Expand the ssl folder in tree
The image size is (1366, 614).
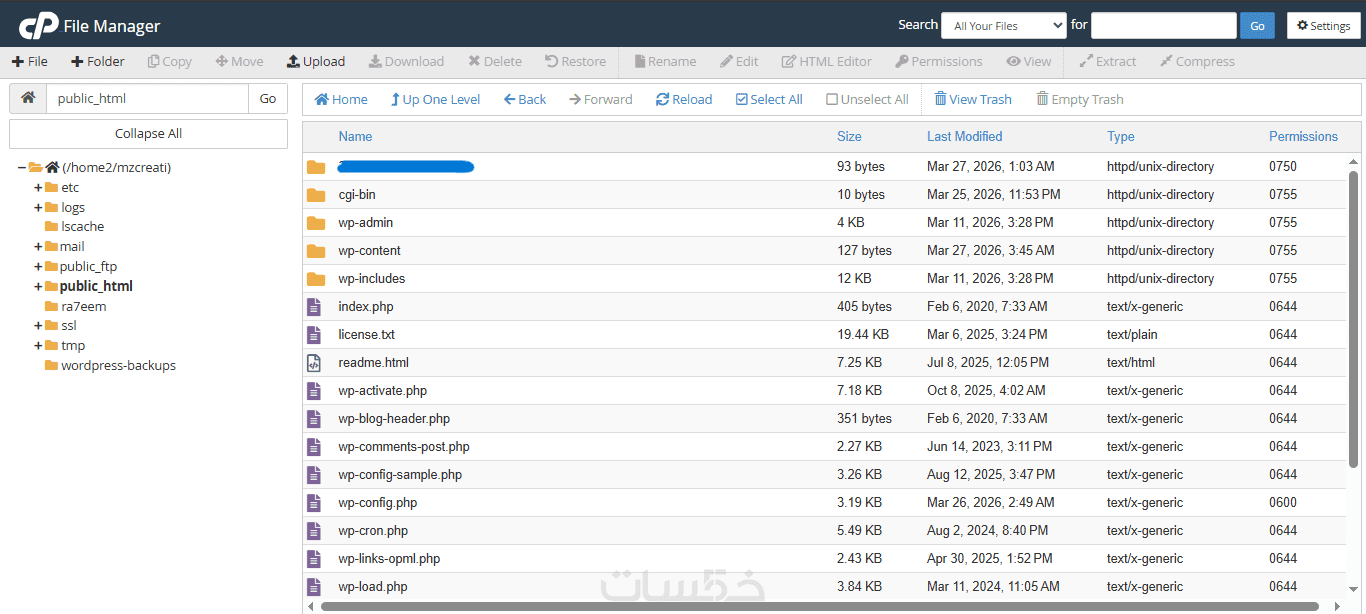click(x=38, y=326)
